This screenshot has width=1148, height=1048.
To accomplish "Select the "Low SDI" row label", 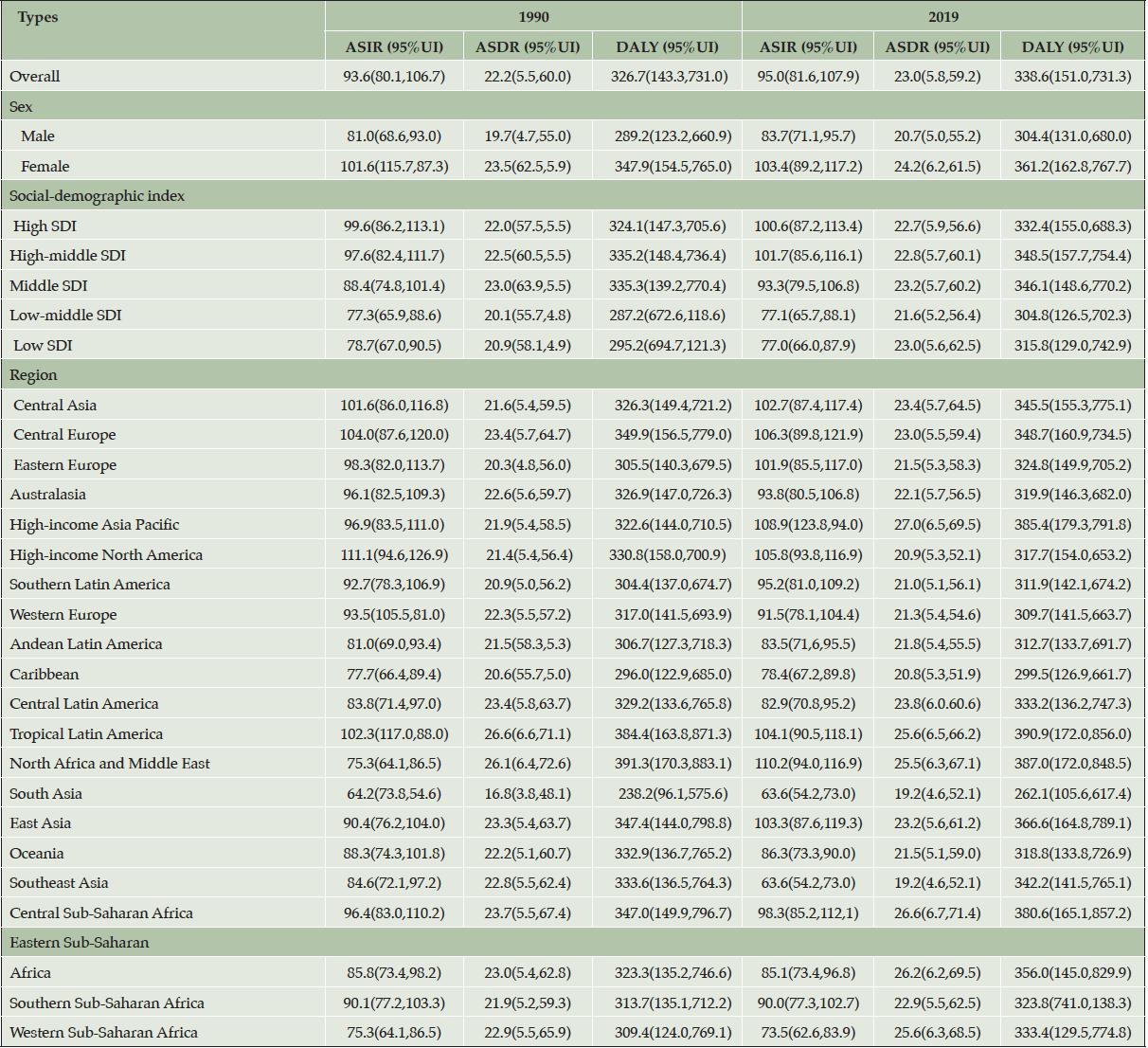I will click(43, 345).
